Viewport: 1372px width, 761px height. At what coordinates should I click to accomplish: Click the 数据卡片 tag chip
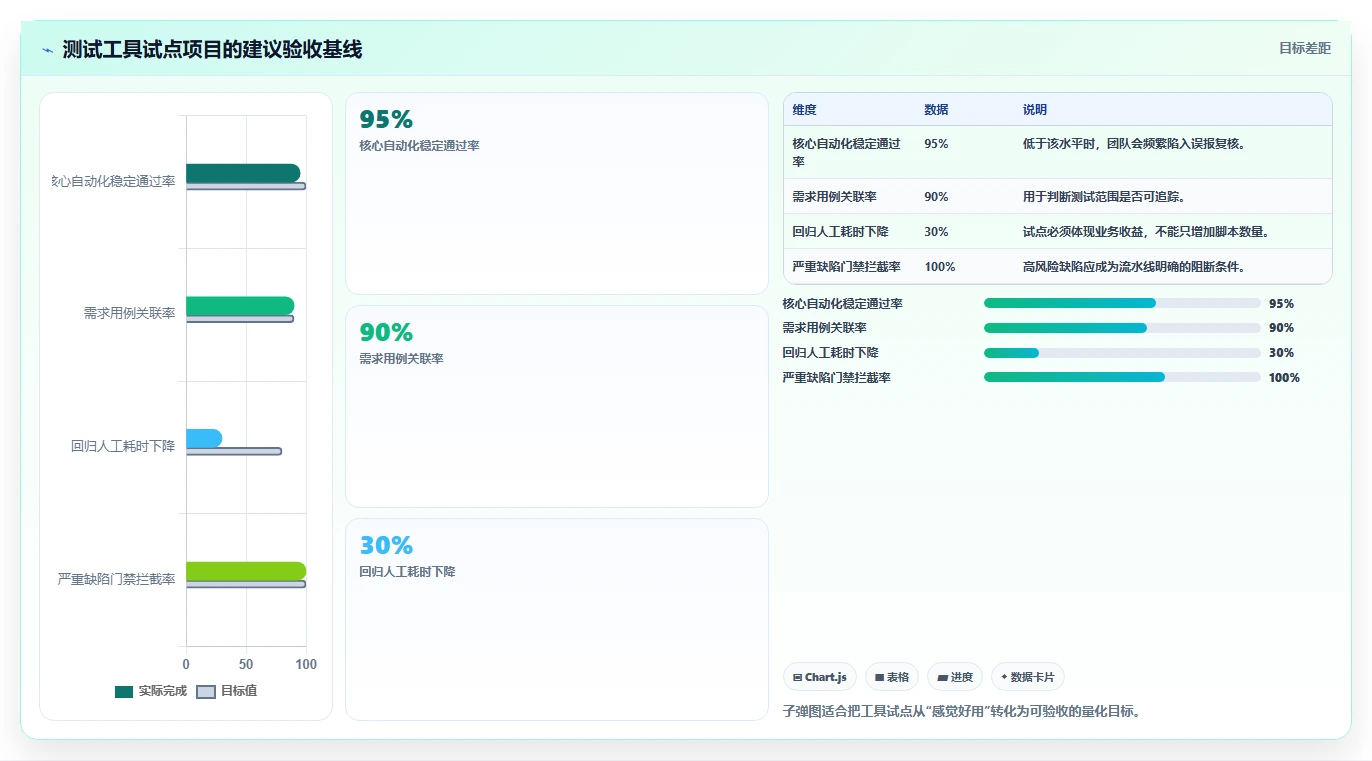tap(1028, 677)
